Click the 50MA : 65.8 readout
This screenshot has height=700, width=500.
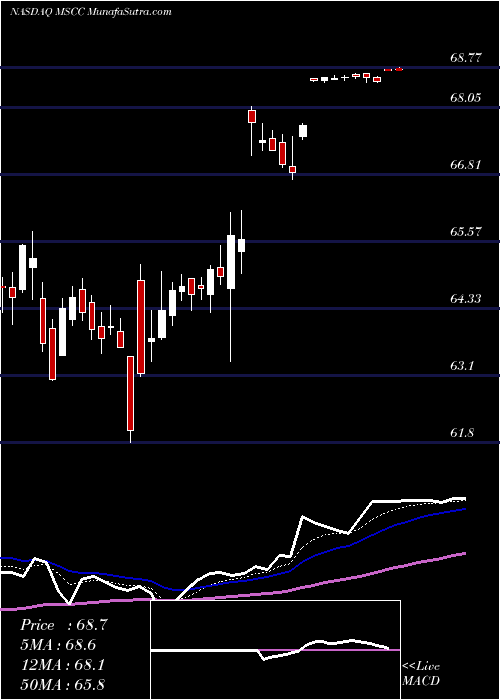pyautogui.click(x=62, y=685)
